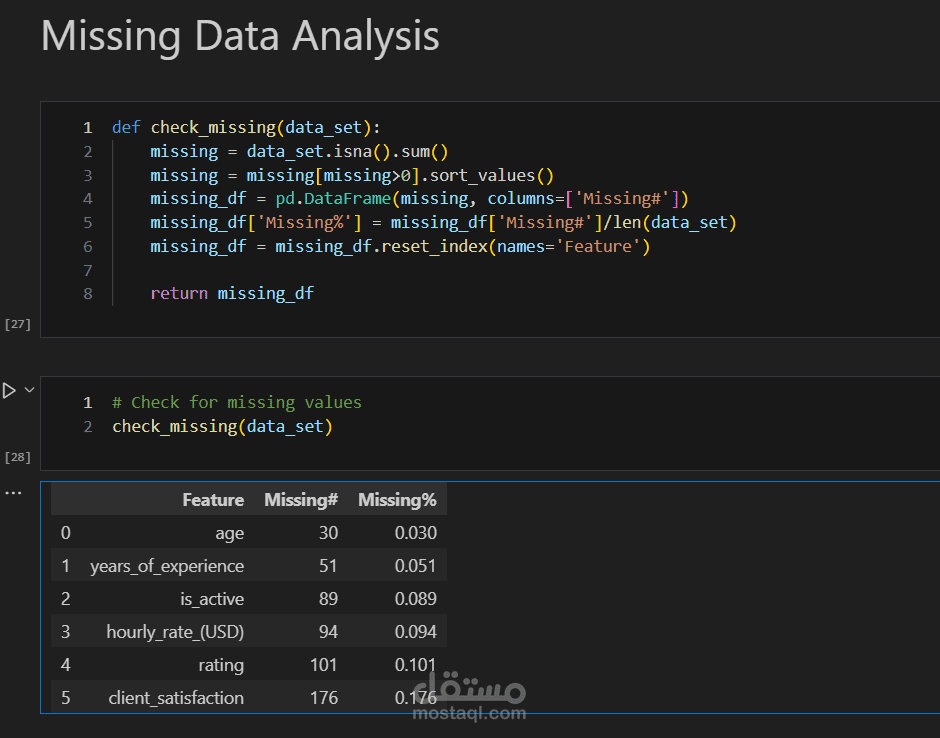Click Missing# value 30
The image size is (940, 738).
[329, 533]
